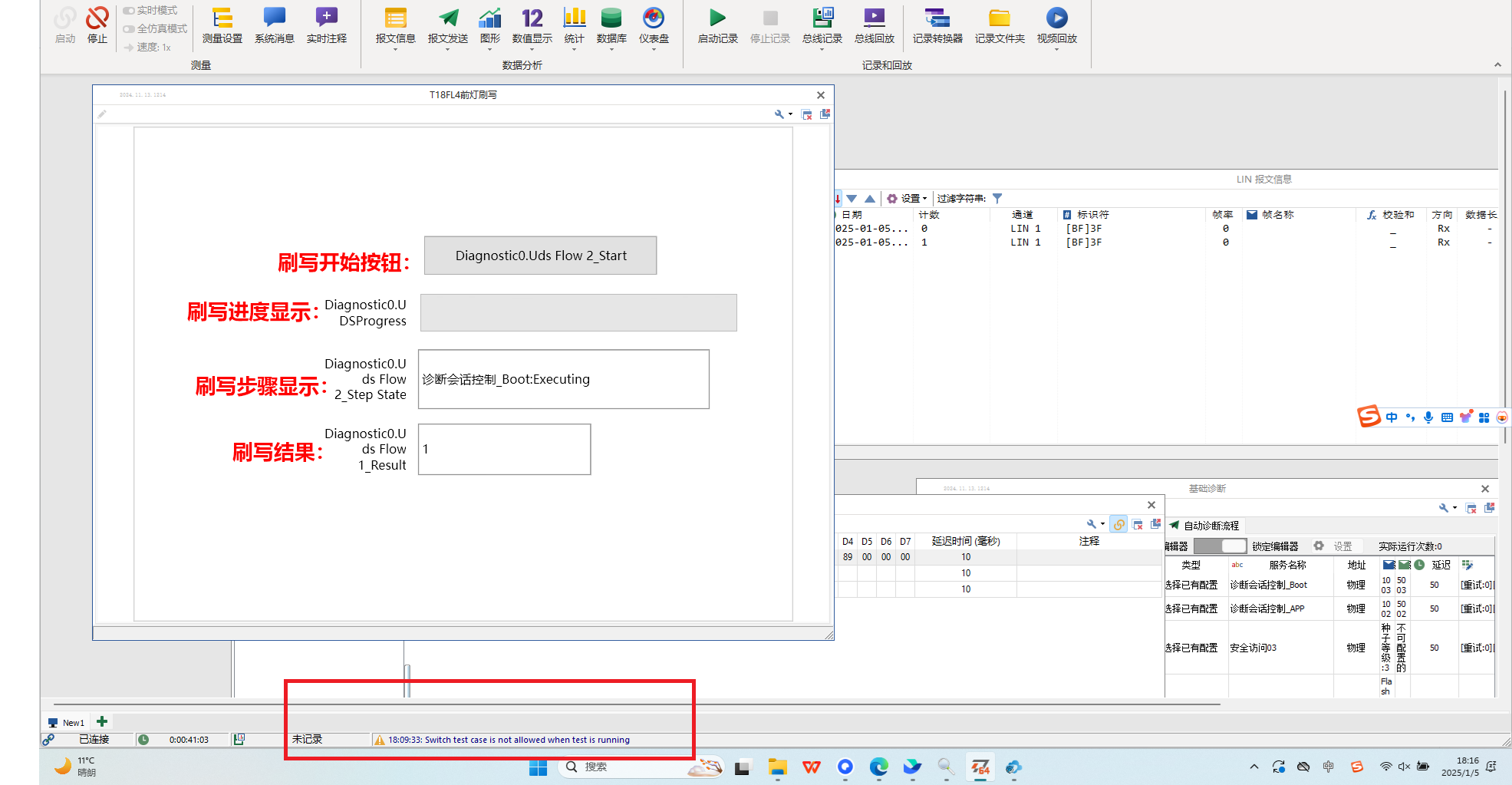Screen dimensions: 1512x785
Task: Expand the 图形 dropdown arrow
Action: point(489,49)
